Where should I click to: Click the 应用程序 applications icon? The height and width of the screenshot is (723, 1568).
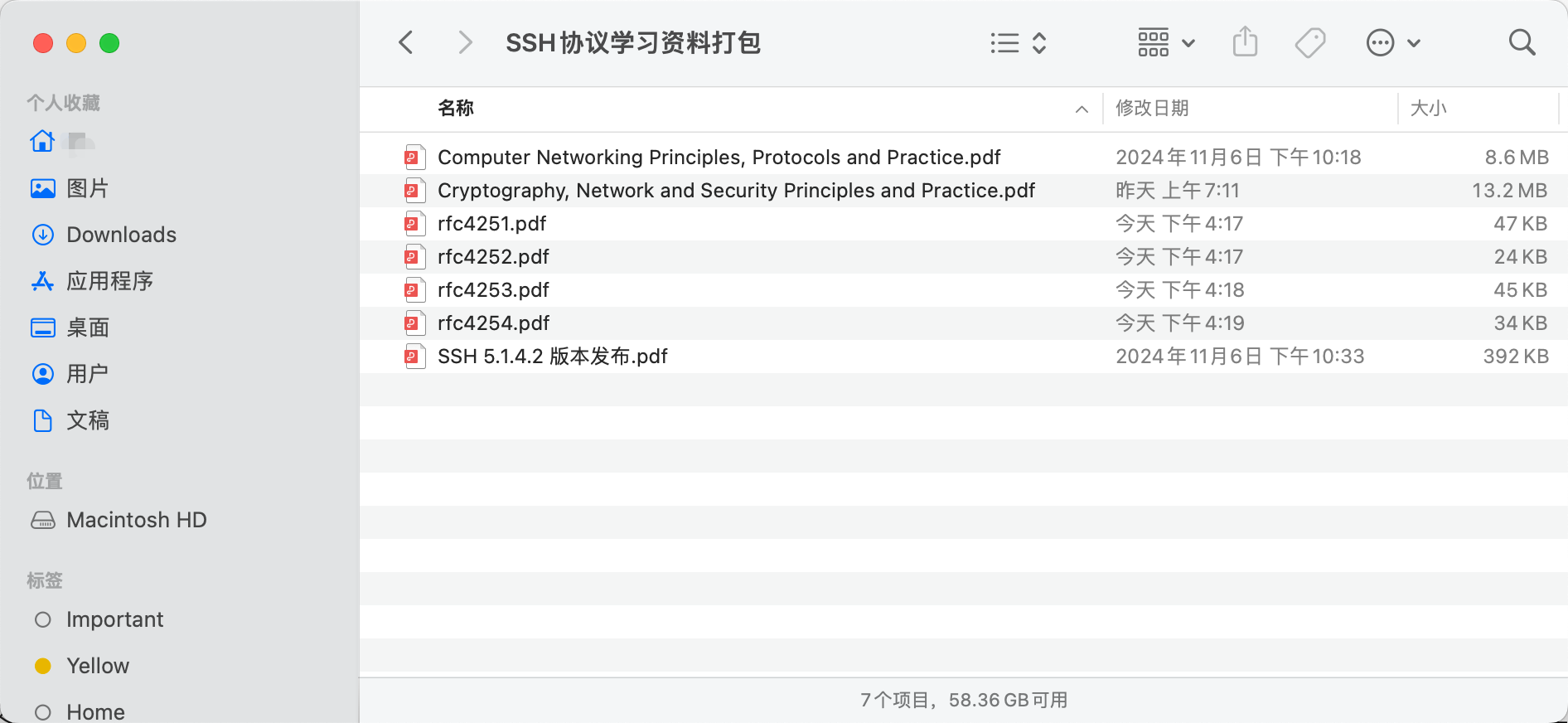coord(43,281)
